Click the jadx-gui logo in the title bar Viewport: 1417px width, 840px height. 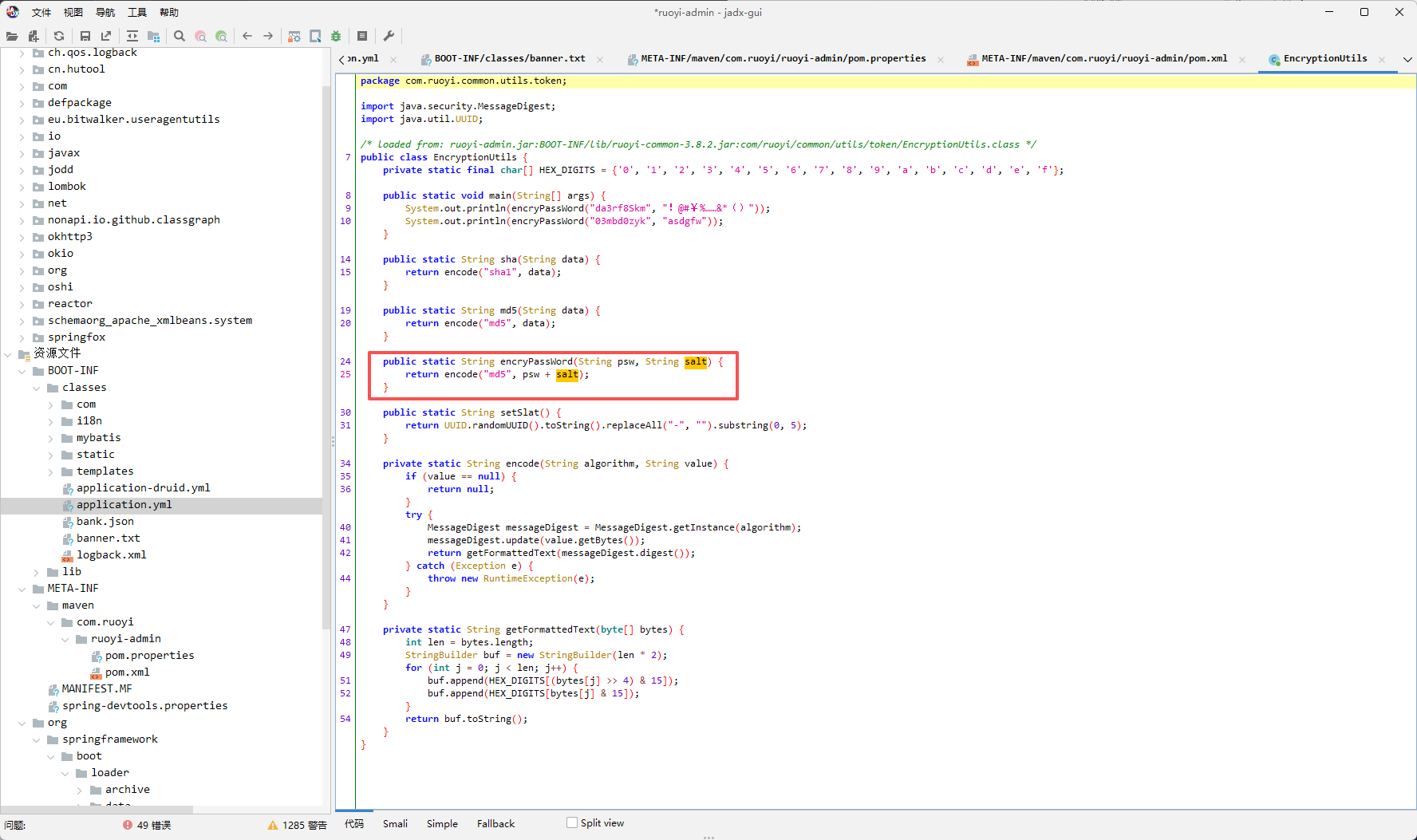coord(13,12)
